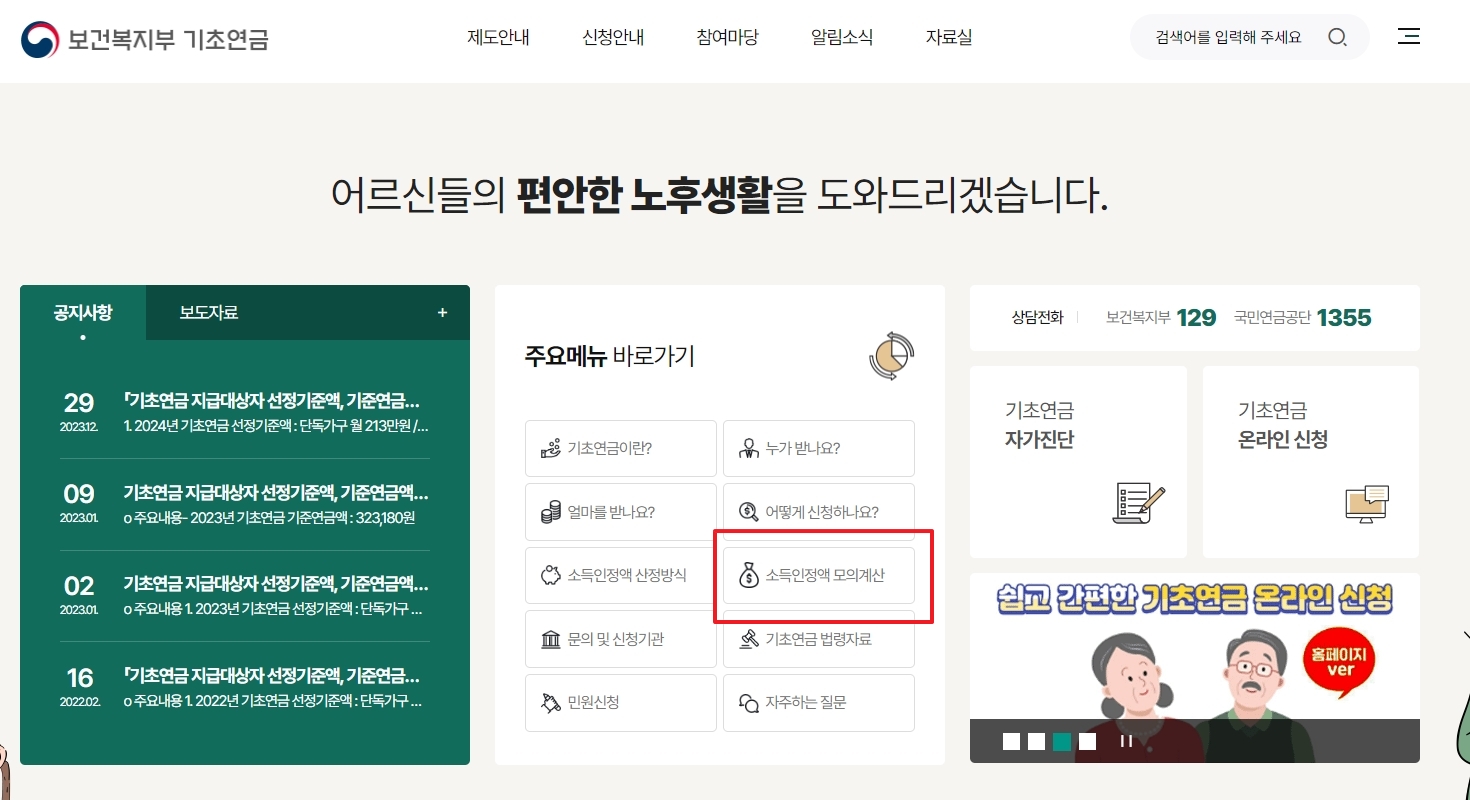Image resolution: width=1470 pixels, height=800 pixels.
Task: Switch to the 보도자료 tab
Action: (x=209, y=313)
